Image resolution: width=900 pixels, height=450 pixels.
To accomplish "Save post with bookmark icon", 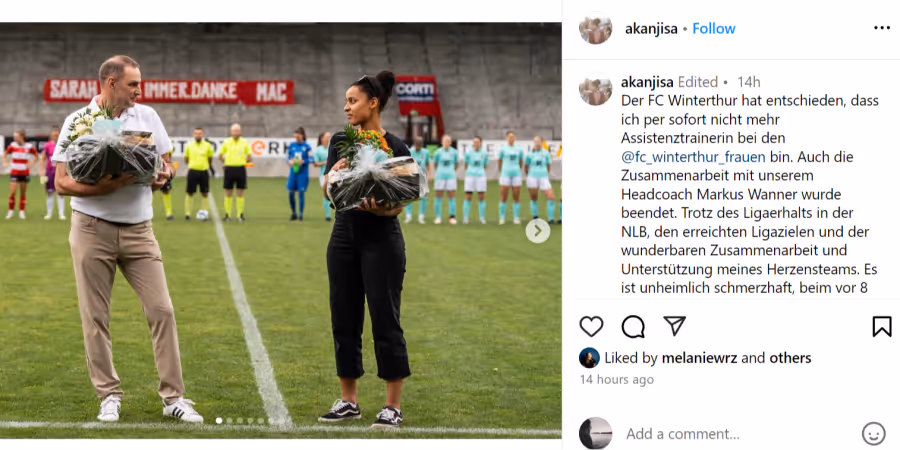I will point(882,327).
